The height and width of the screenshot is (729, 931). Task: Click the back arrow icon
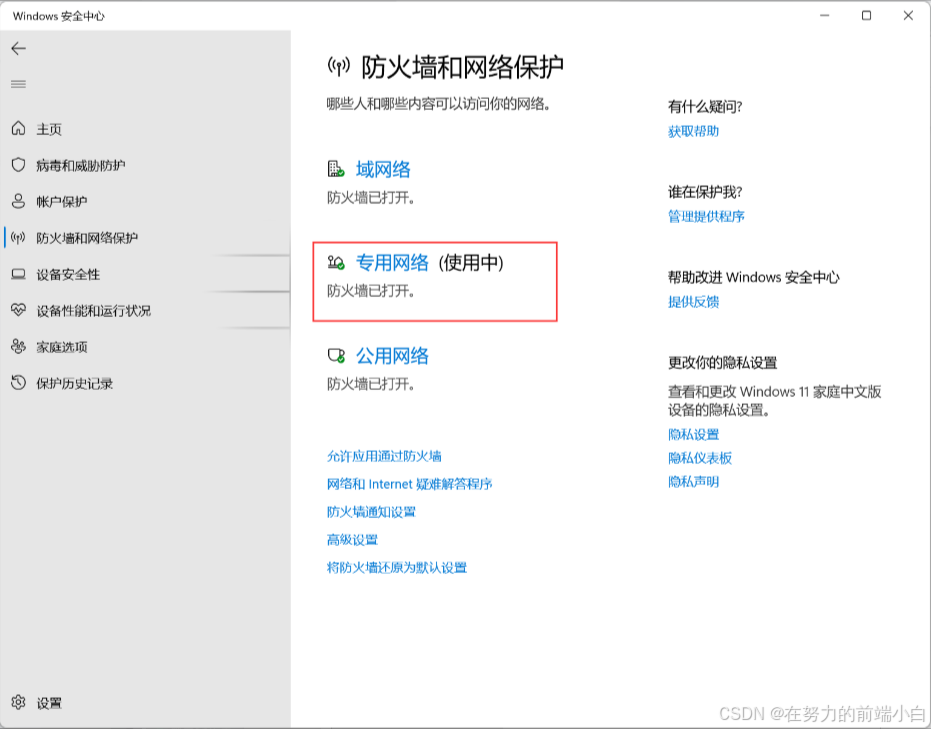click(18, 48)
